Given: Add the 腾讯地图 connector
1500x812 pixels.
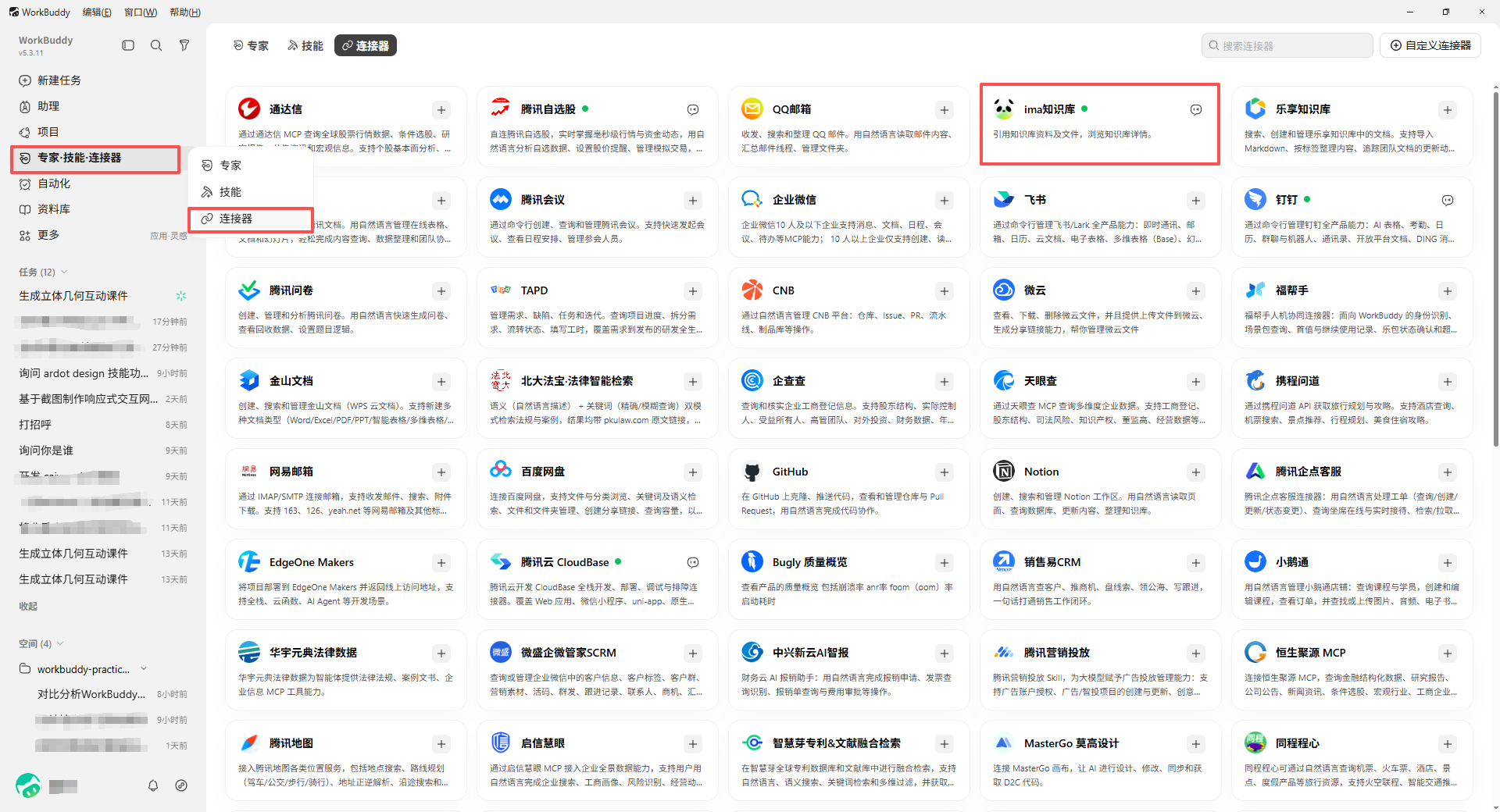Looking at the screenshot, I should point(441,744).
